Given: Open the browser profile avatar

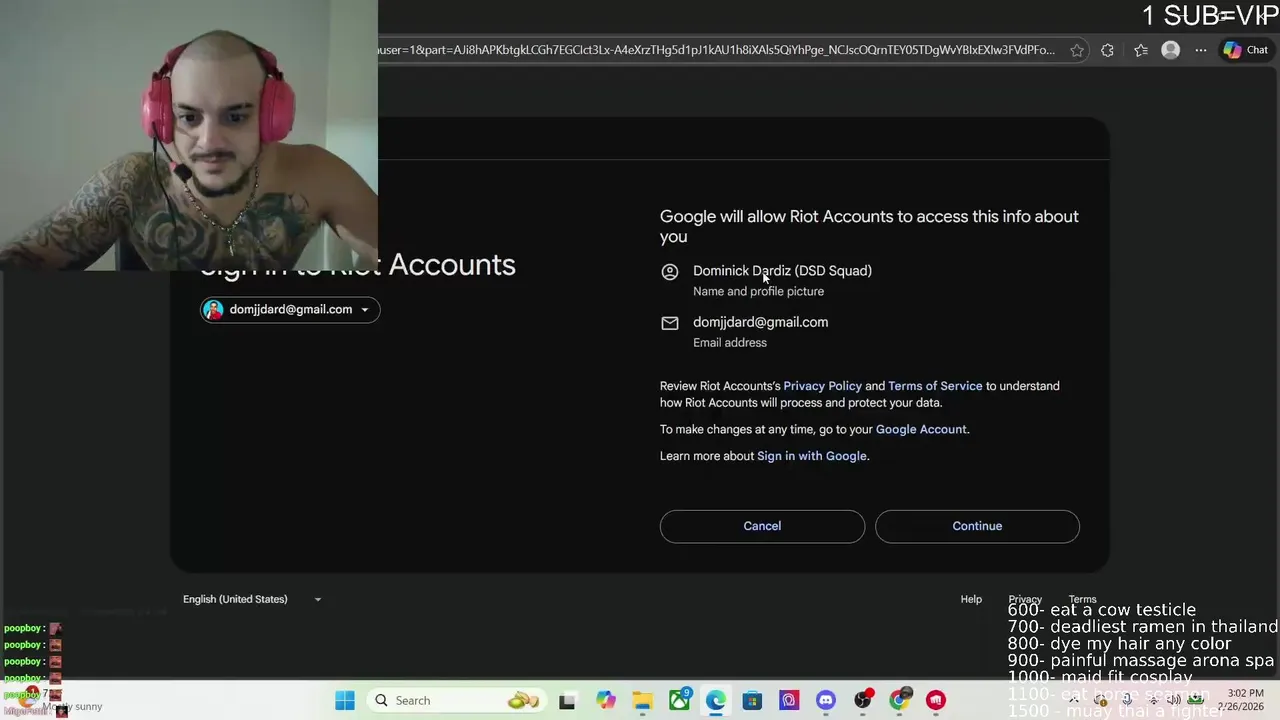Looking at the screenshot, I should 1170,50.
